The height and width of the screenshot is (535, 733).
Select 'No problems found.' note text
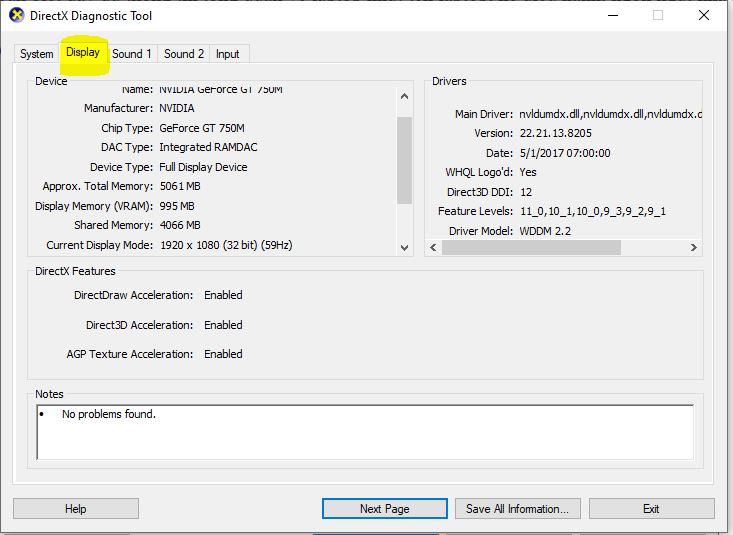pyautogui.click(x=109, y=414)
